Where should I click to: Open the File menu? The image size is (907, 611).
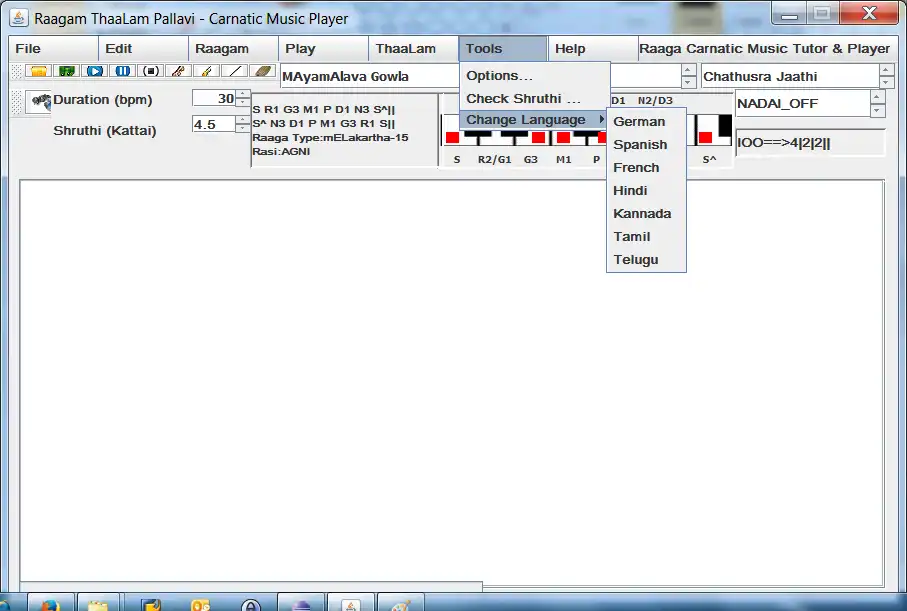pos(53,49)
